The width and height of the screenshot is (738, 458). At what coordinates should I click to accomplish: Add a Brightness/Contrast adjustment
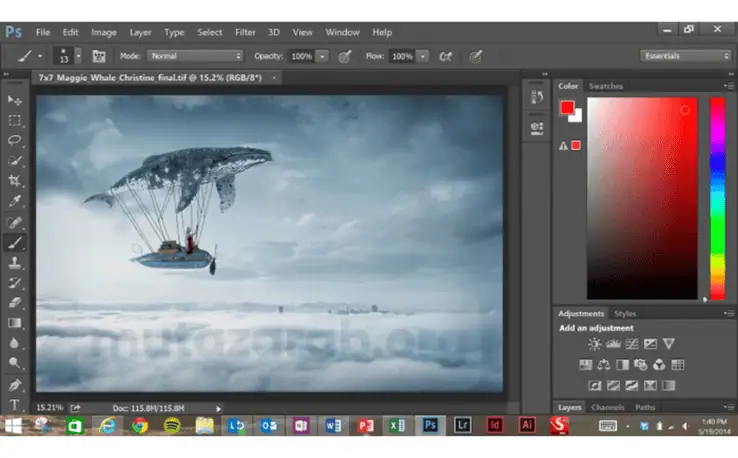[594, 344]
